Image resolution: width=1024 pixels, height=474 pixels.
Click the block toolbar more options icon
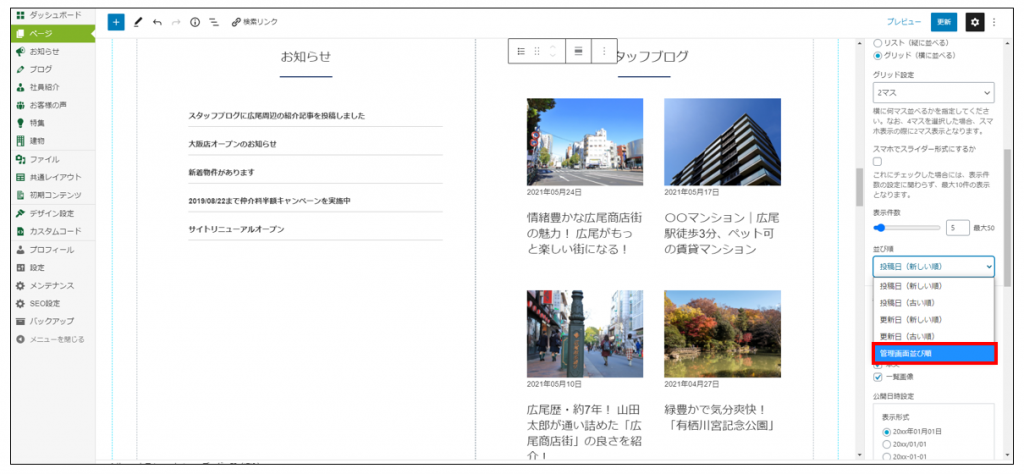pyautogui.click(x=604, y=51)
